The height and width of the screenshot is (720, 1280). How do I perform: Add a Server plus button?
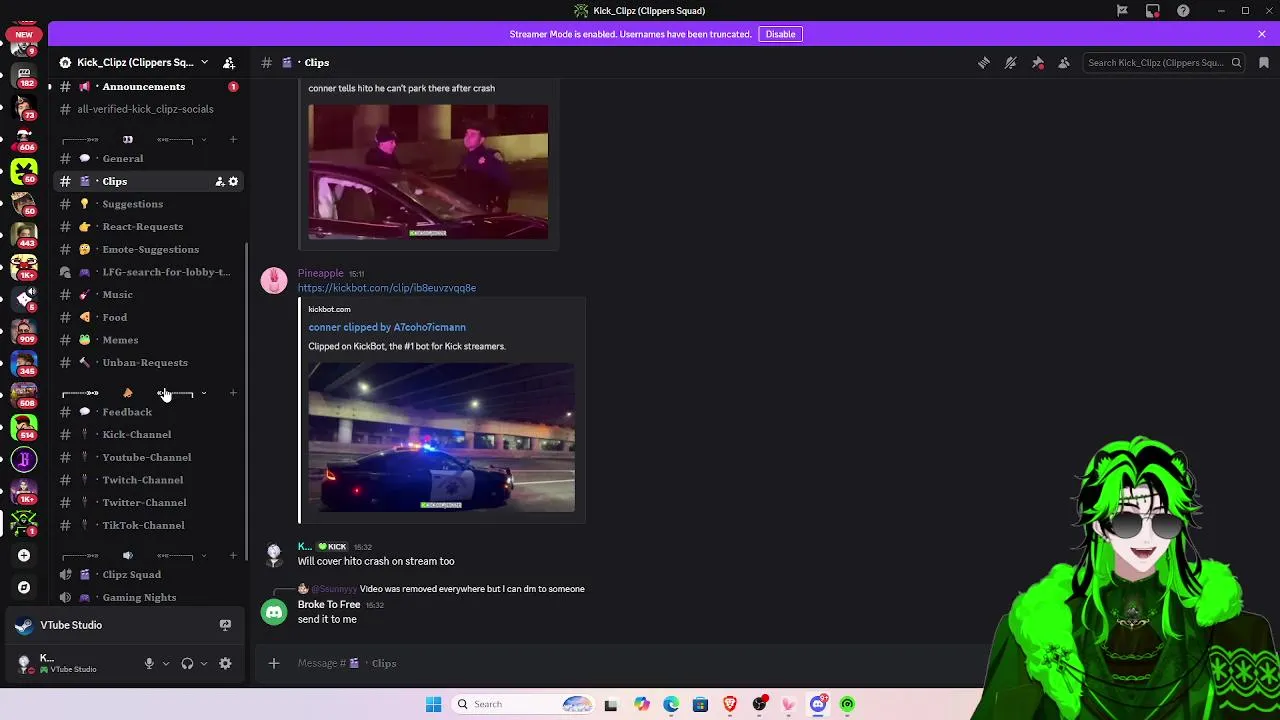pos(24,555)
